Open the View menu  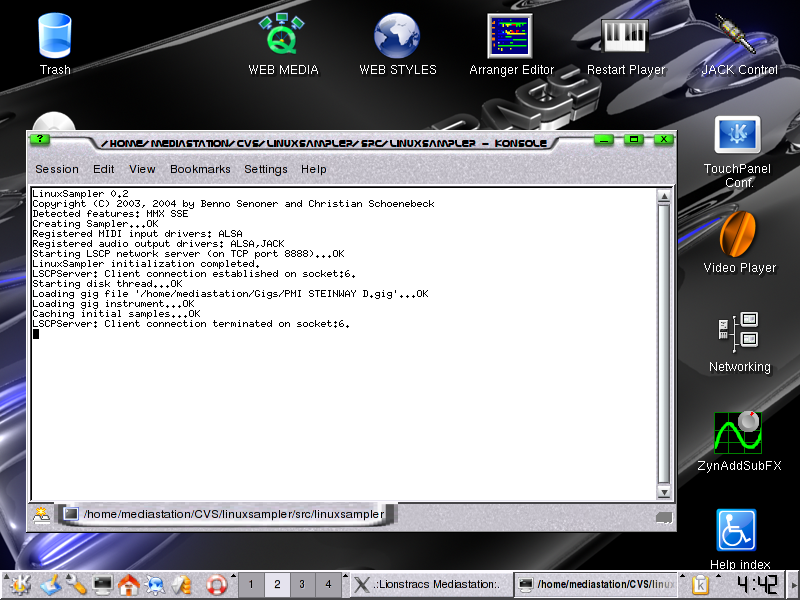[x=142, y=169]
